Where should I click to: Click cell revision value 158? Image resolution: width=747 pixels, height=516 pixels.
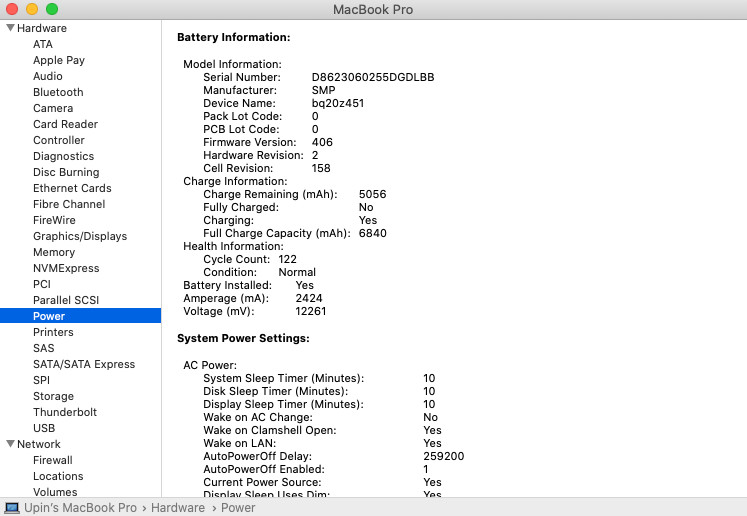pyautogui.click(x=321, y=168)
